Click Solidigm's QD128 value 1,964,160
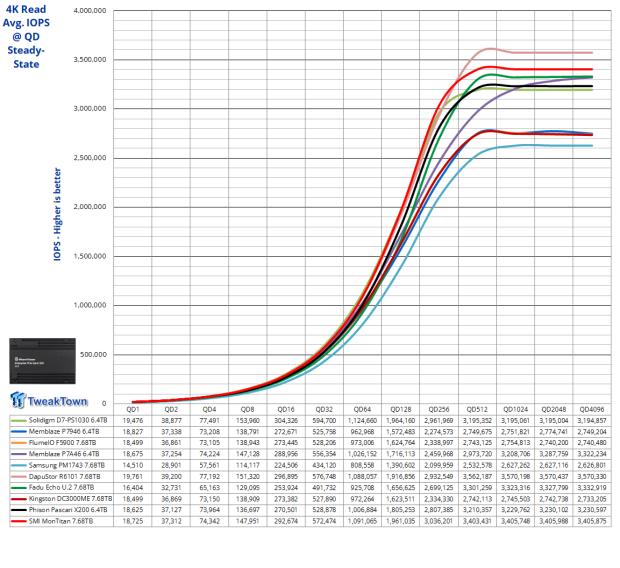 401,420
